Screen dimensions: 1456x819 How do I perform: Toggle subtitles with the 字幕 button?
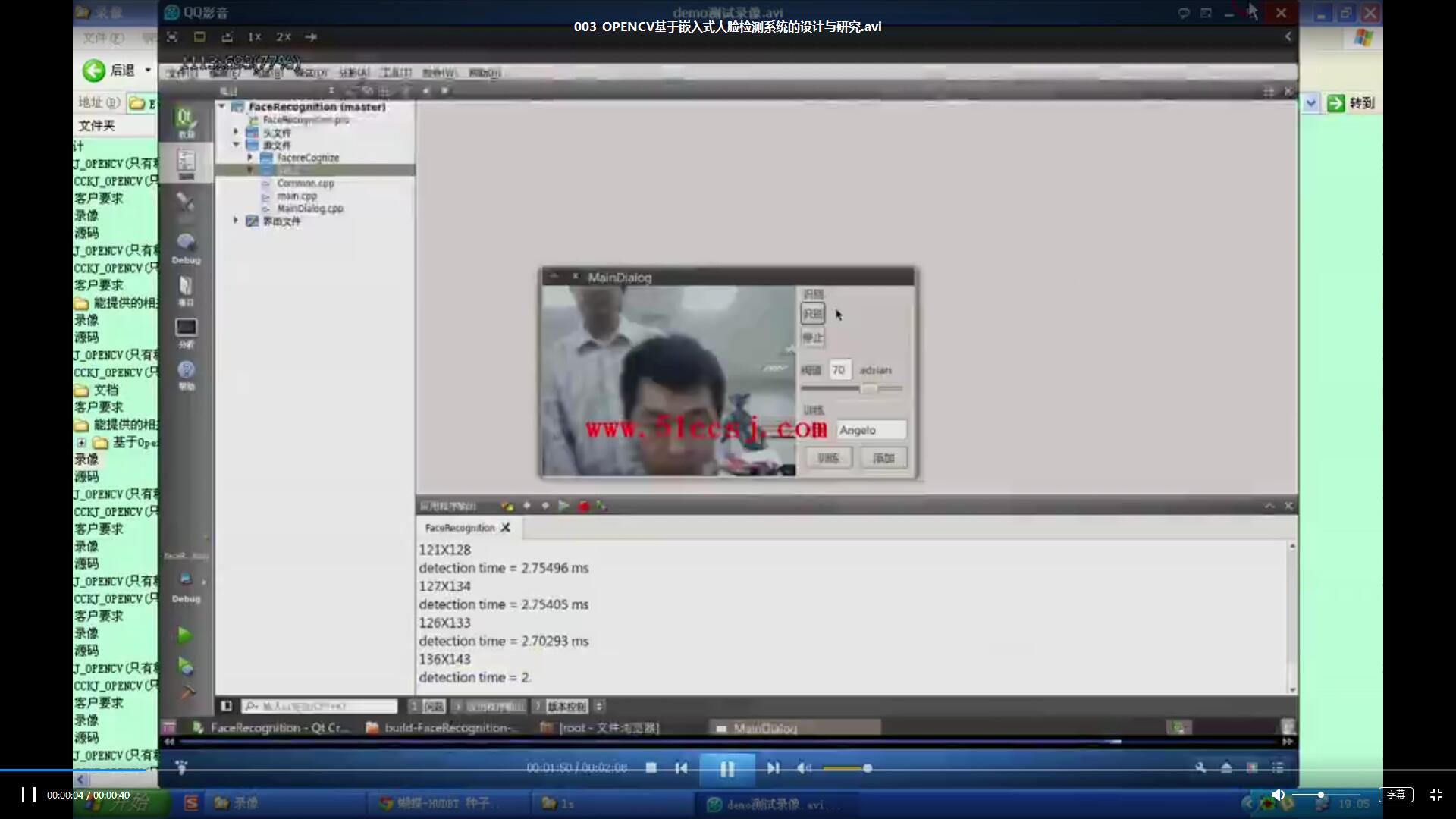click(x=1395, y=795)
